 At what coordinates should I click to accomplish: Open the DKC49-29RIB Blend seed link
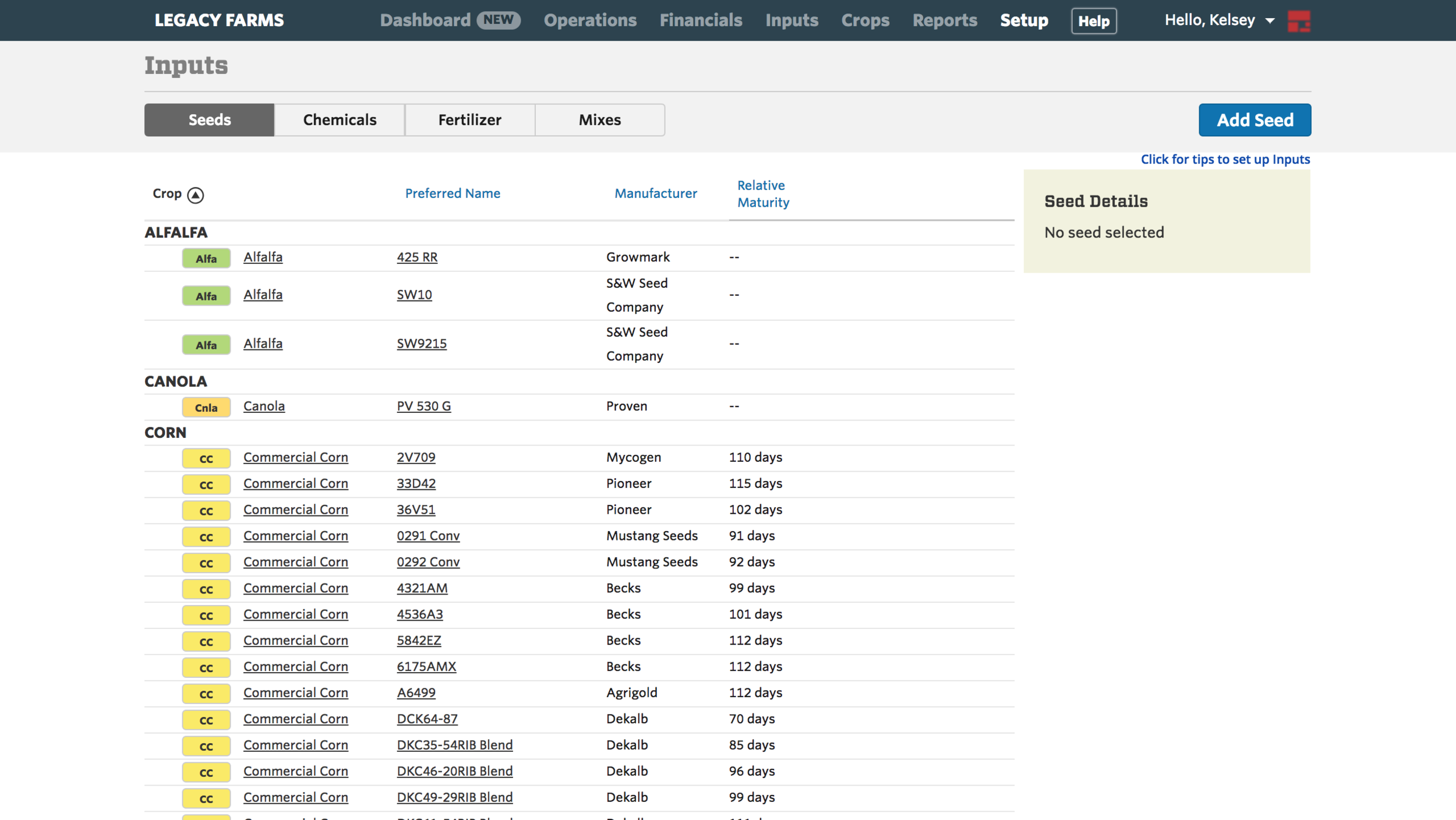455,798
